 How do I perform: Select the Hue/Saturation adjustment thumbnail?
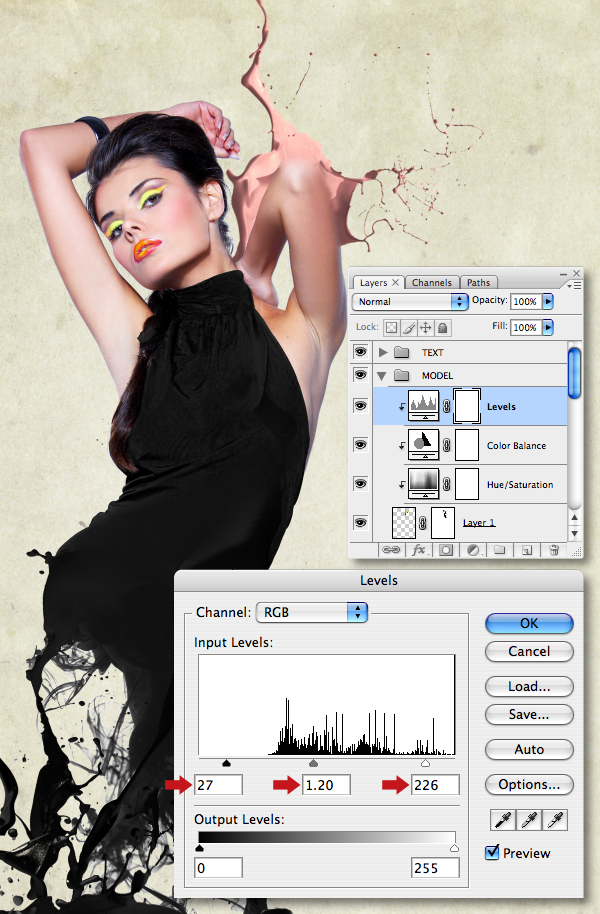pyautogui.click(x=423, y=484)
